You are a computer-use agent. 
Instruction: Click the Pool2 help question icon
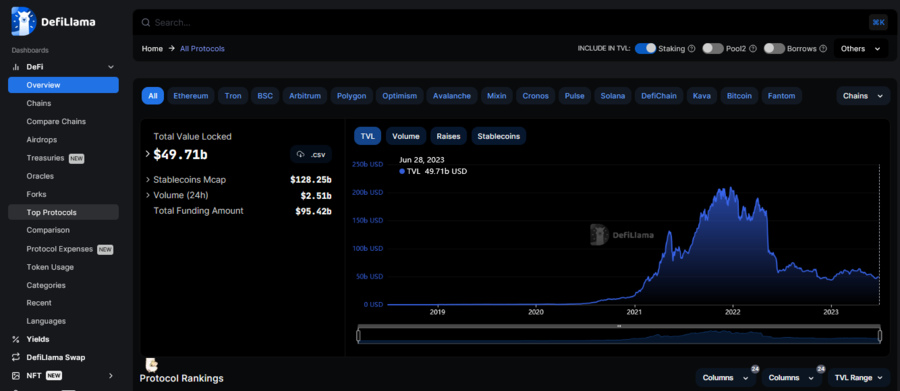tap(752, 49)
